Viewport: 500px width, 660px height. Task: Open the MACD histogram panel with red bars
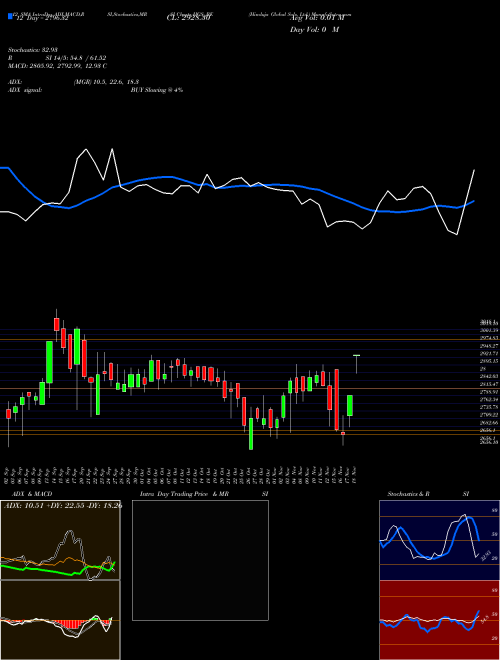click(x=60, y=620)
